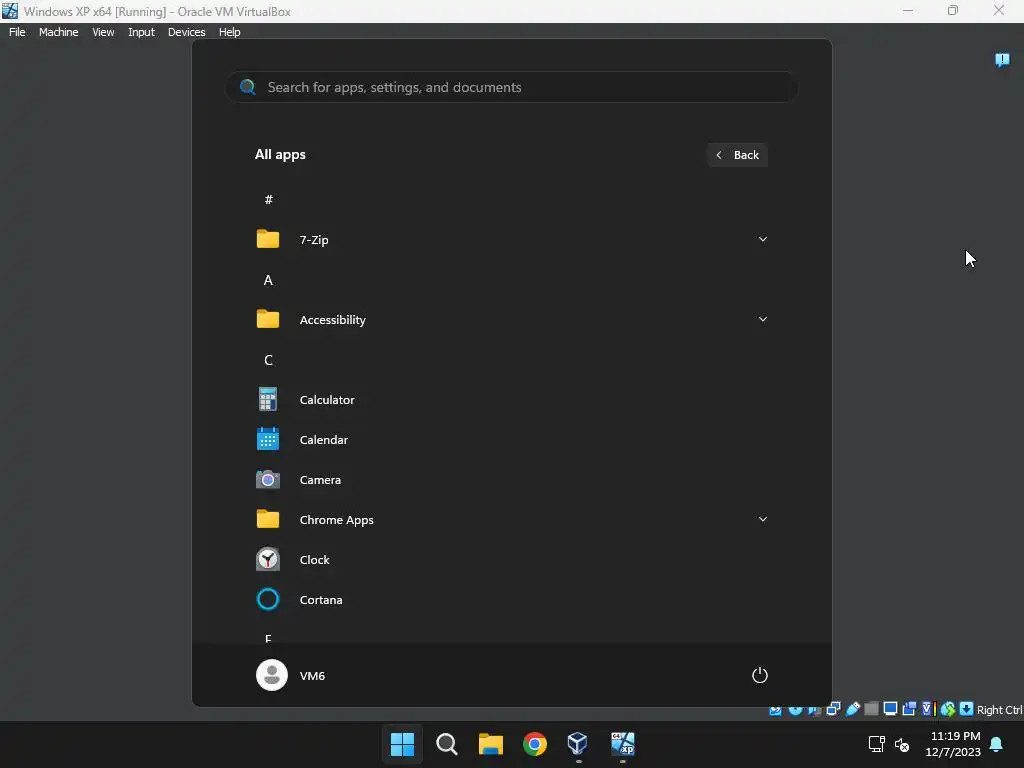Click the VirtualBox display status icon
Image resolution: width=1024 pixels, height=768 pixels.
(x=890, y=709)
